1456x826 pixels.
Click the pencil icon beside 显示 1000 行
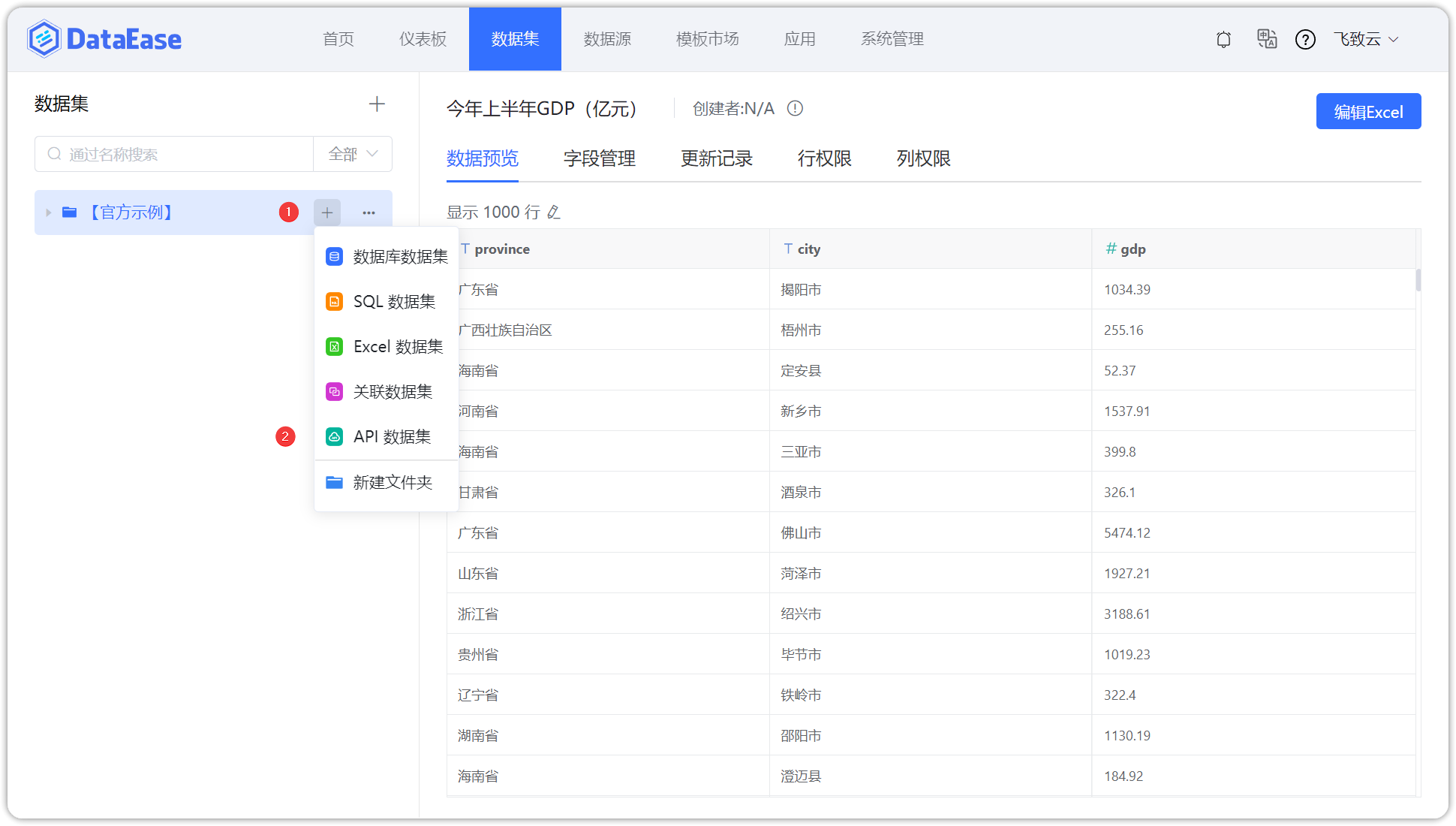coord(554,213)
